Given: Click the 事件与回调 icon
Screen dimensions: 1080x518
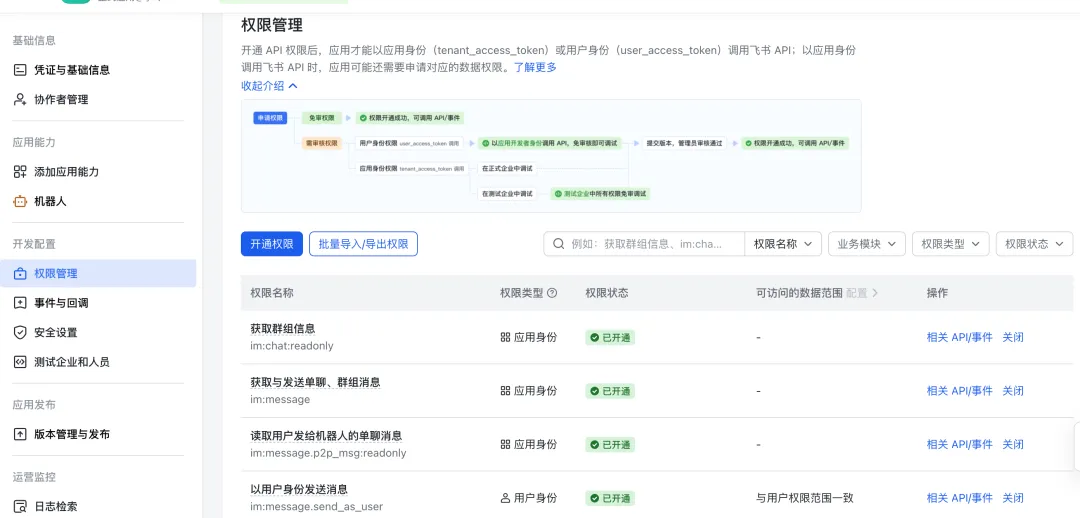Looking at the screenshot, I should coord(20,303).
